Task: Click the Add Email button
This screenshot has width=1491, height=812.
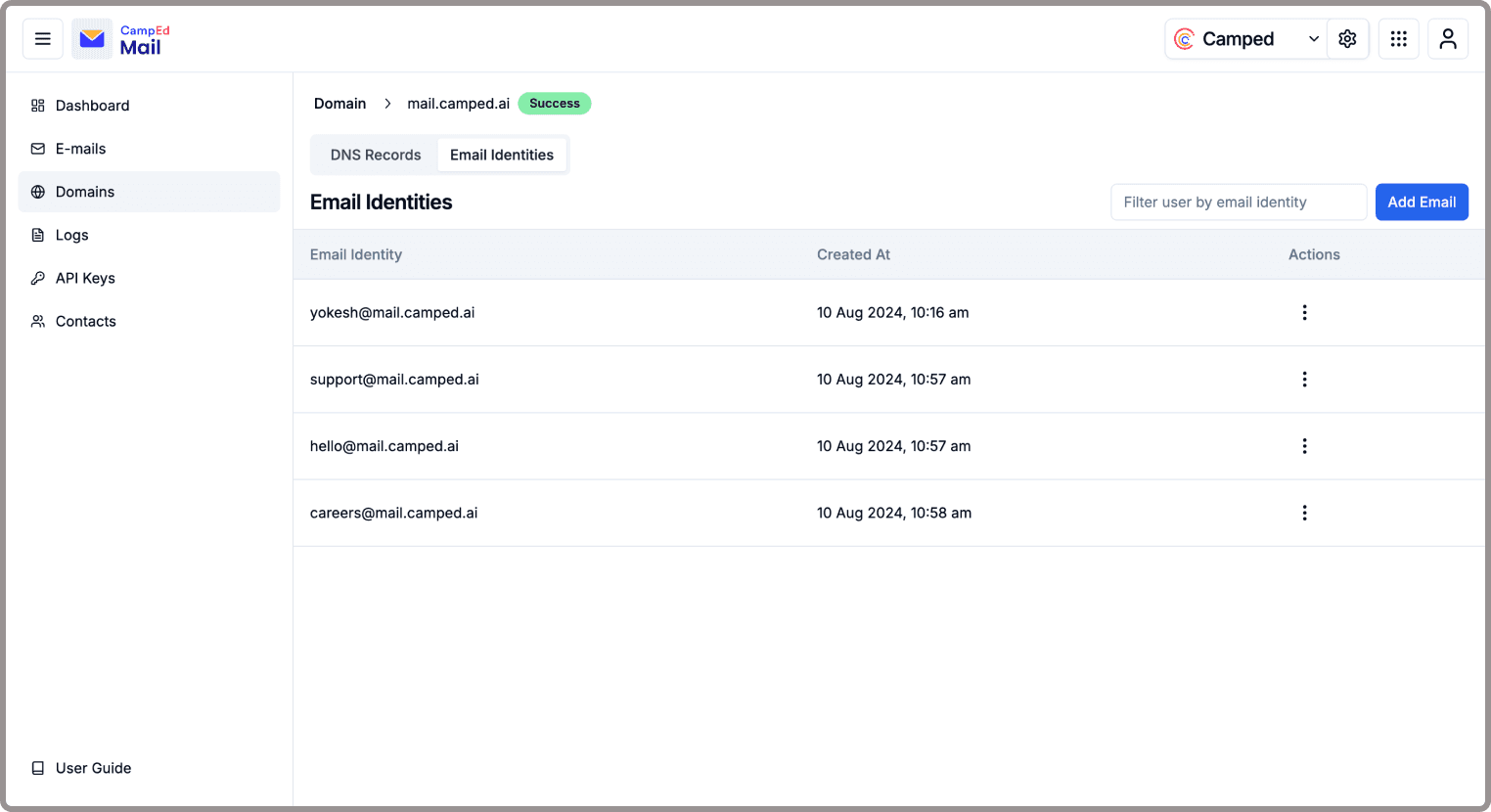Action: [1422, 202]
